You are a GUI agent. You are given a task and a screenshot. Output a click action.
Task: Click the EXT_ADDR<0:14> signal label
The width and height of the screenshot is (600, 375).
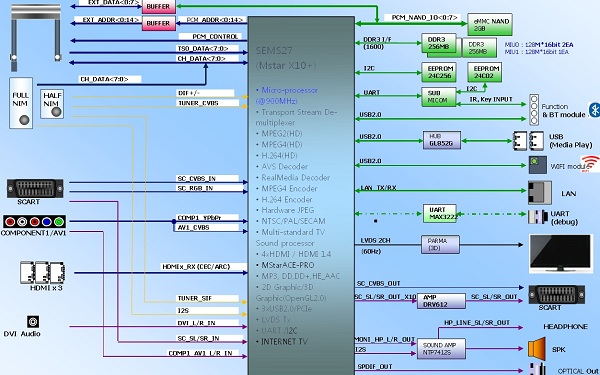[111, 20]
